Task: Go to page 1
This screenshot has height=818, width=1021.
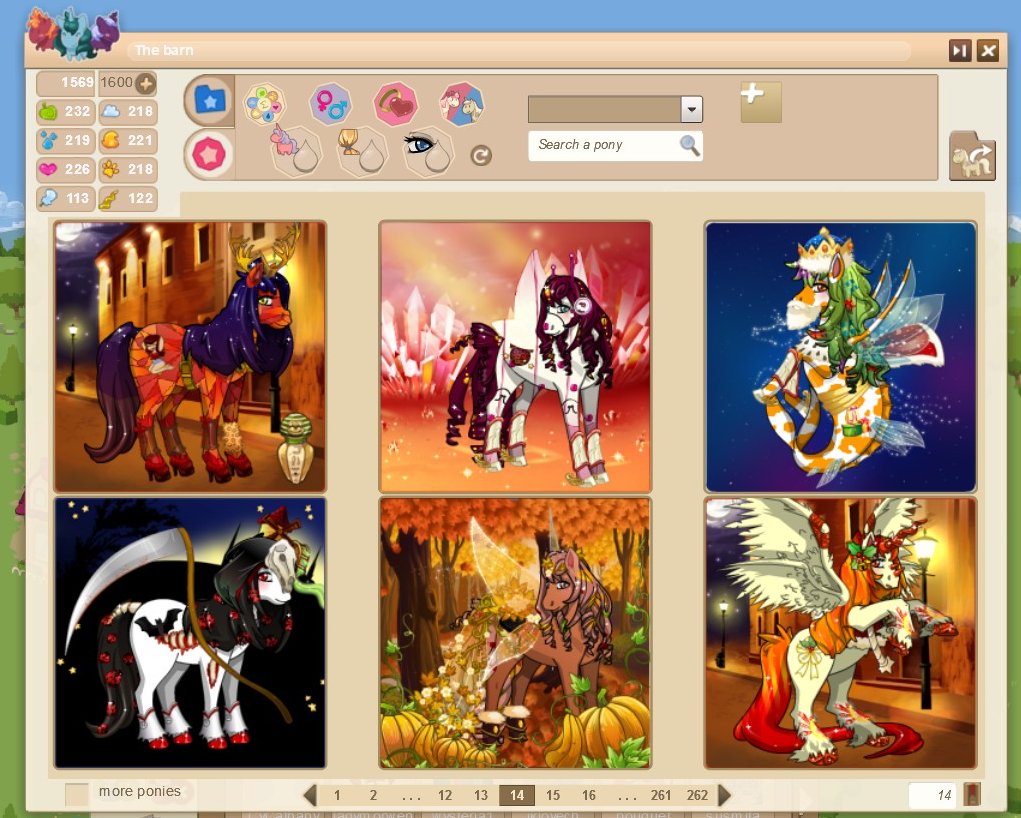Action: tap(337, 795)
